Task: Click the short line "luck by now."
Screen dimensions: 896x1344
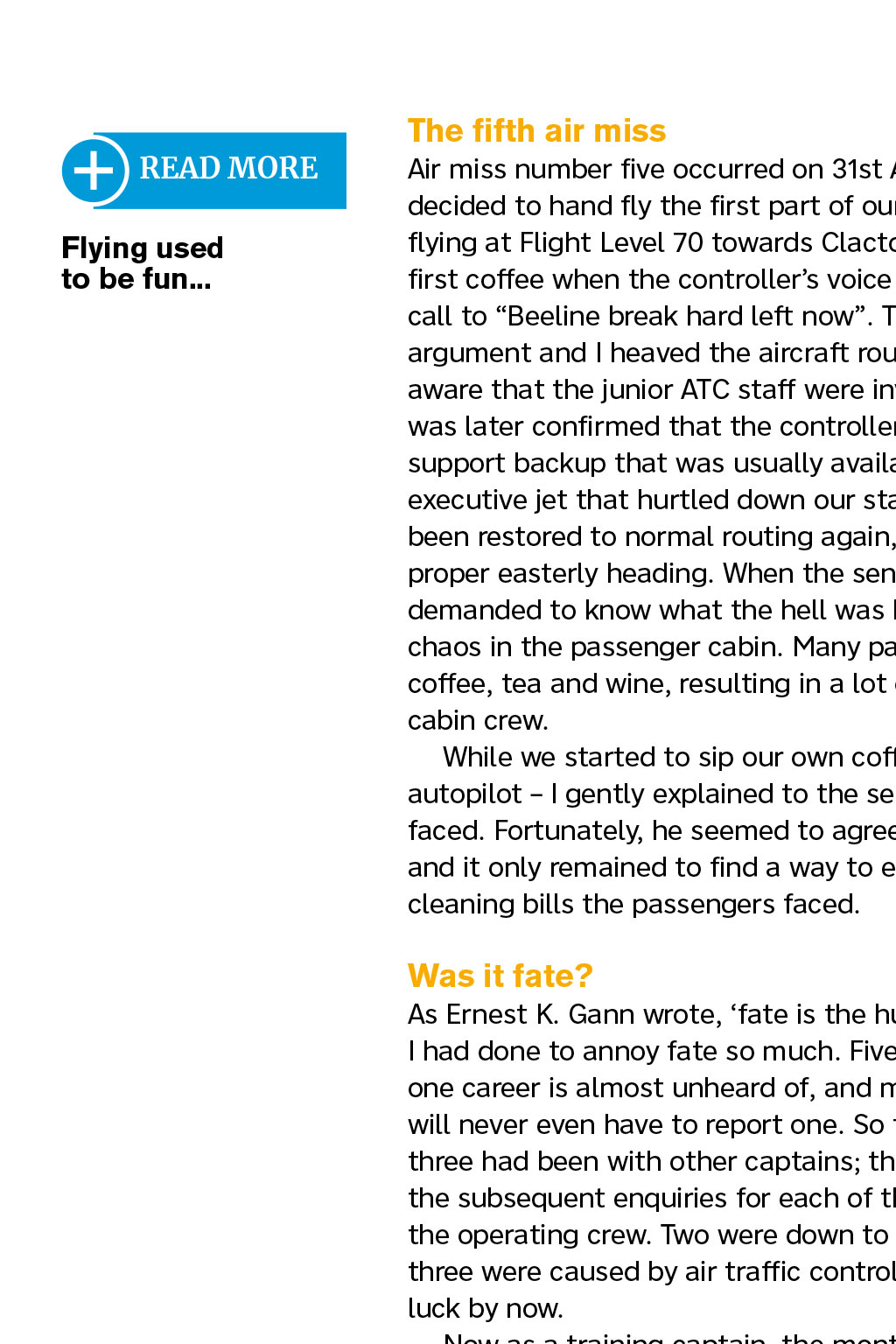Action: coord(486,1308)
